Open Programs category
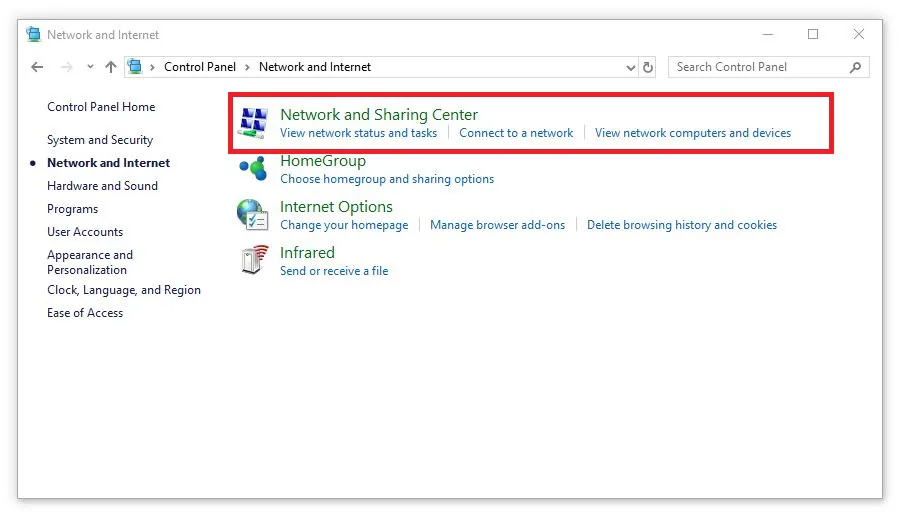Screen dimensions: 907x522 (72, 209)
